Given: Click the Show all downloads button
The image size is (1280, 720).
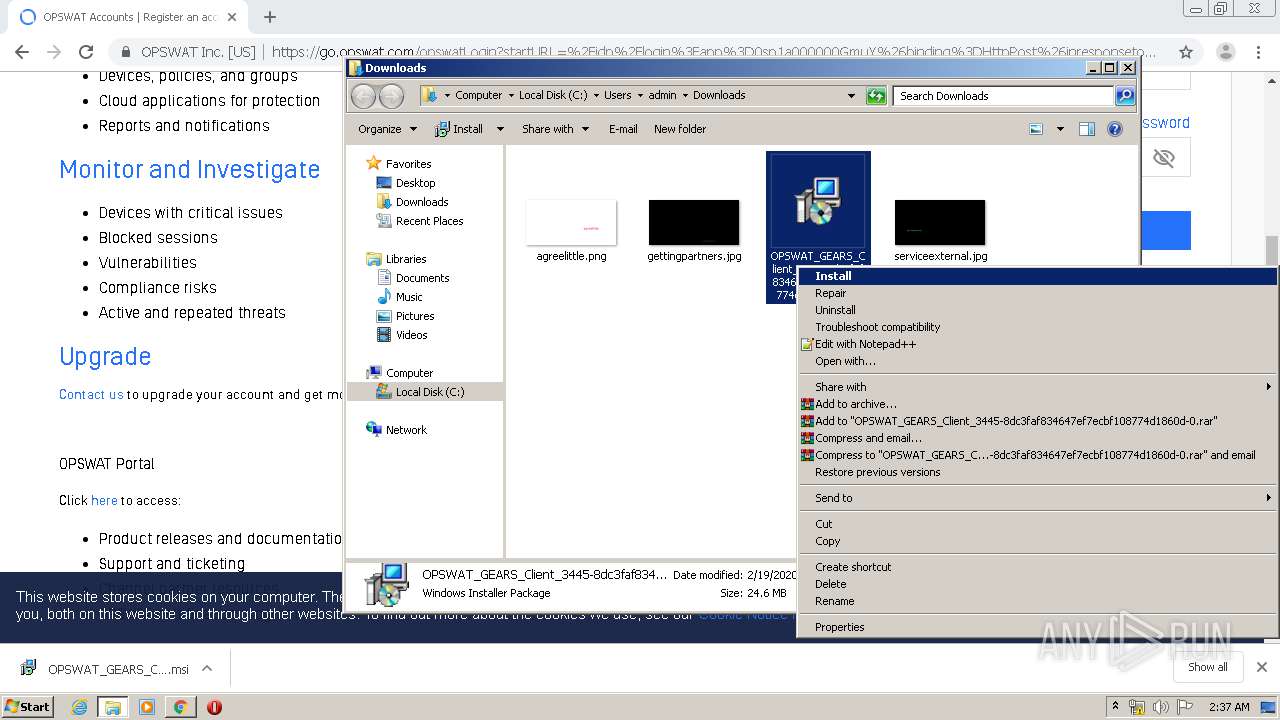Looking at the screenshot, I should pyautogui.click(x=1207, y=667).
